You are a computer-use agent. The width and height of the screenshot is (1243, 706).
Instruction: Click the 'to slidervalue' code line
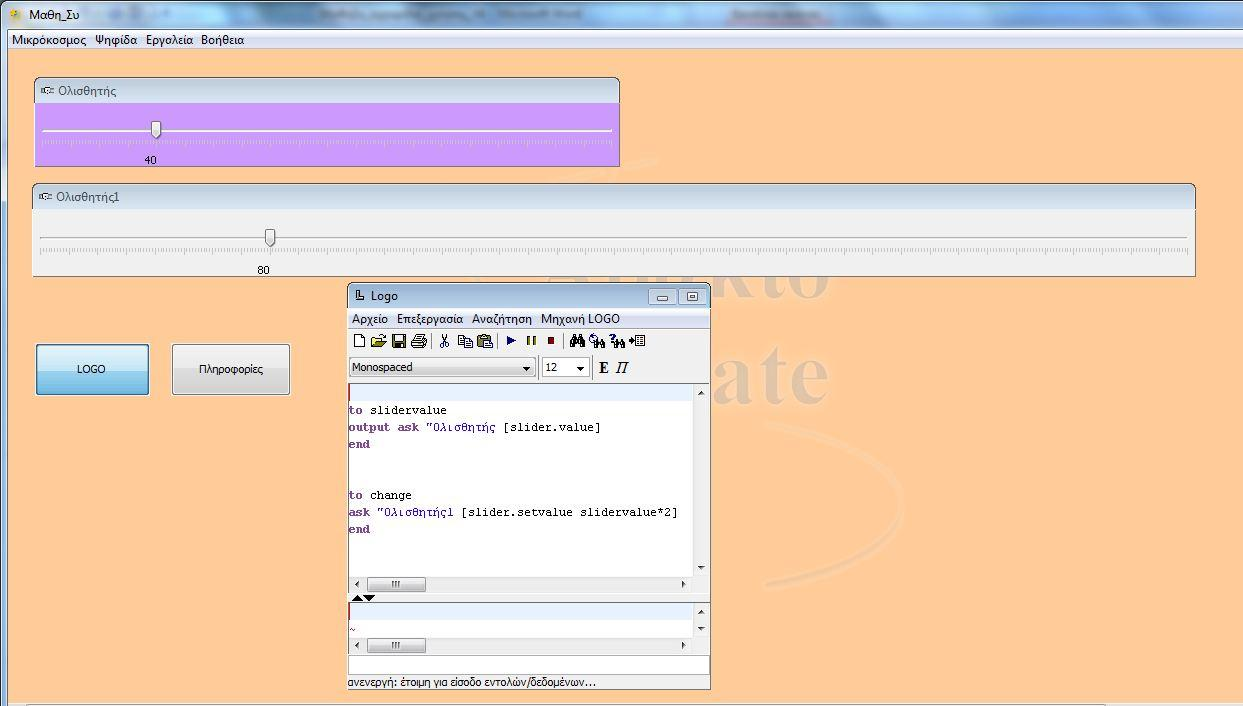(x=398, y=410)
